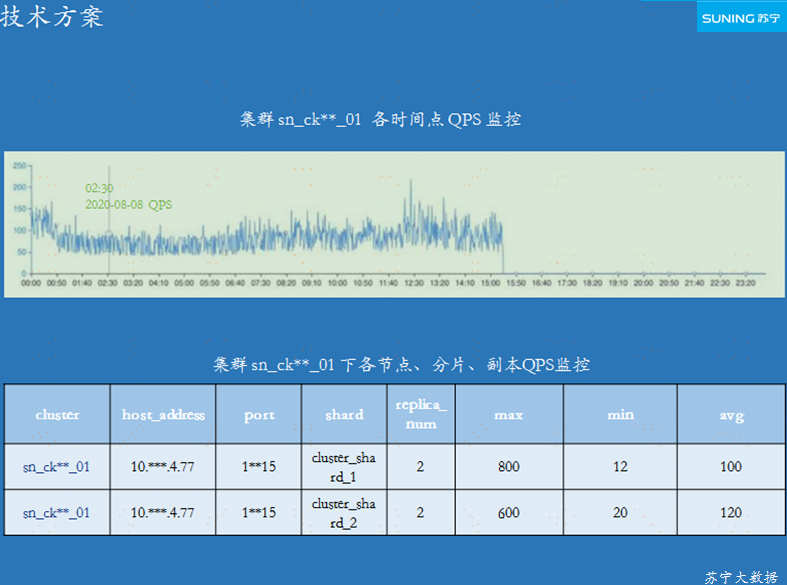This screenshot has height=585, width=787.
Task: Click the 17:30 x-axis label
Action: [567, 283]
